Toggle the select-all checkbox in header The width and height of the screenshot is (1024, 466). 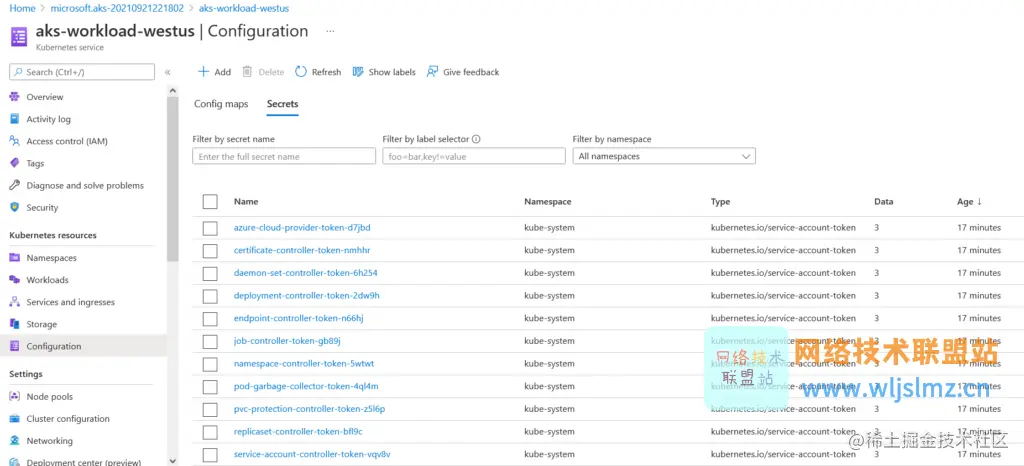click(210, 202)
